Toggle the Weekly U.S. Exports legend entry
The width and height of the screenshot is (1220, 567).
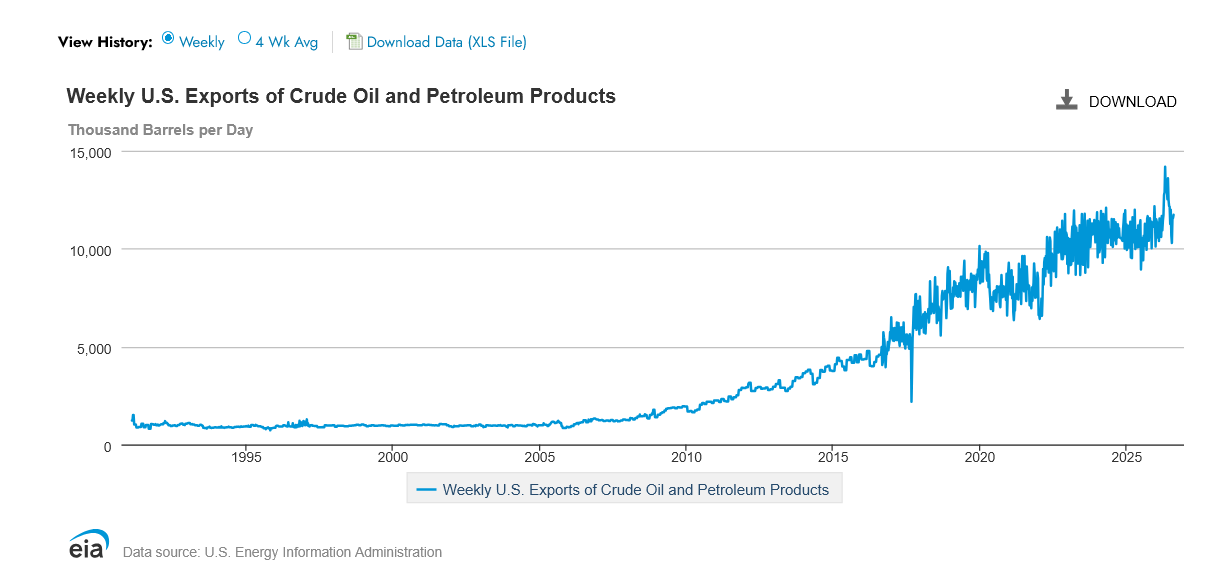click(624, 489)
